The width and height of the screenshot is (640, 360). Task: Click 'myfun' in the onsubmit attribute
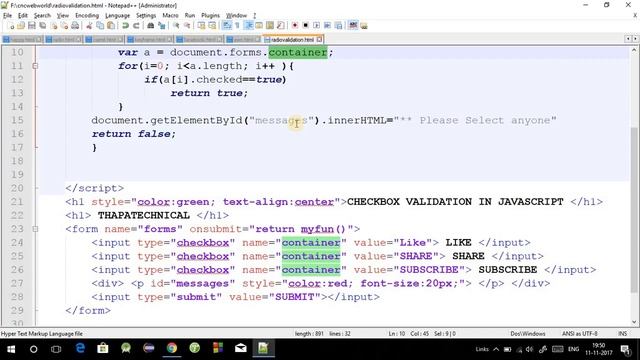pyautogui.click(x=317, y=229)
